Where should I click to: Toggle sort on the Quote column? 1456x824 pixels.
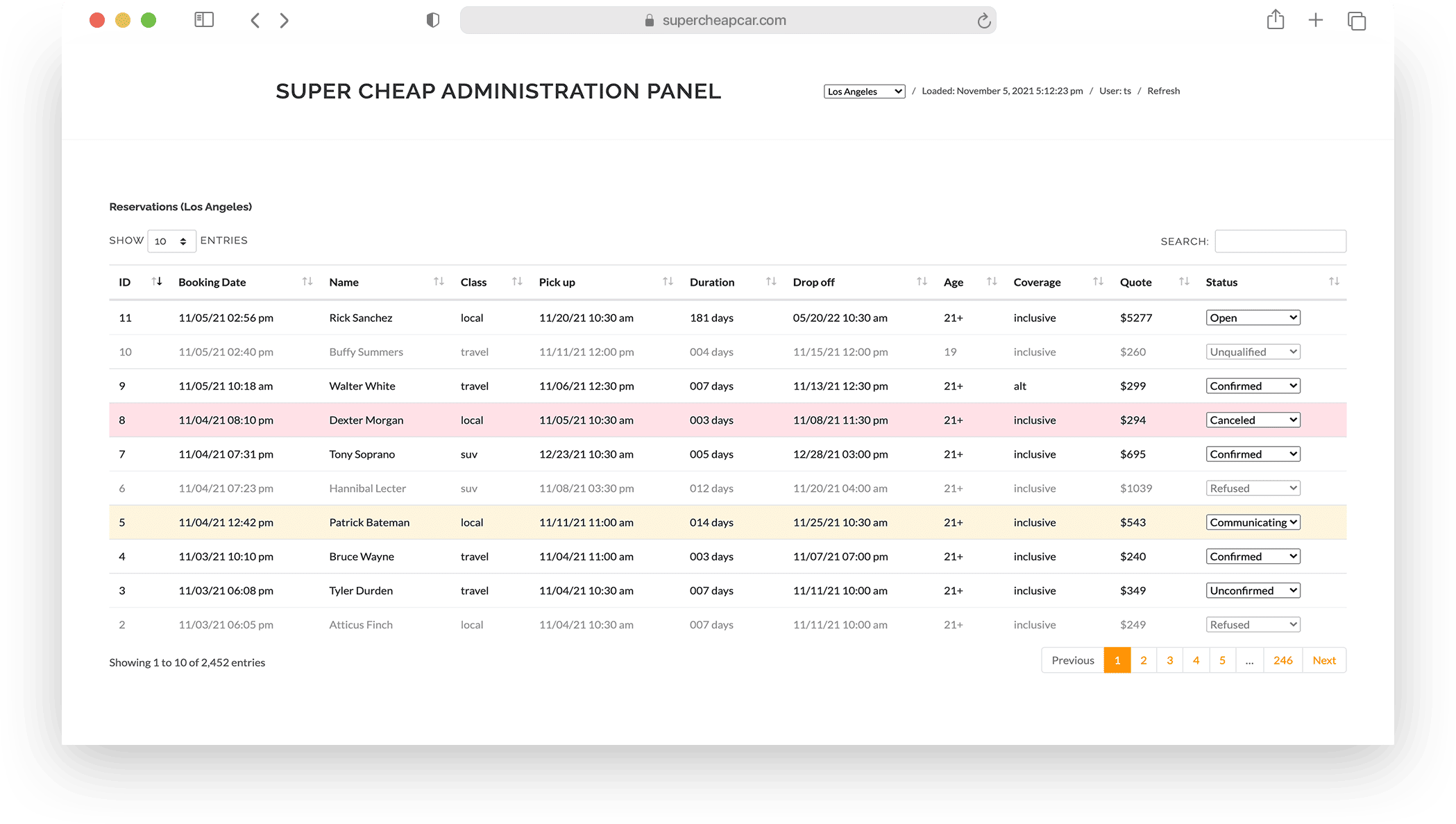click(x=1136, y=282)
